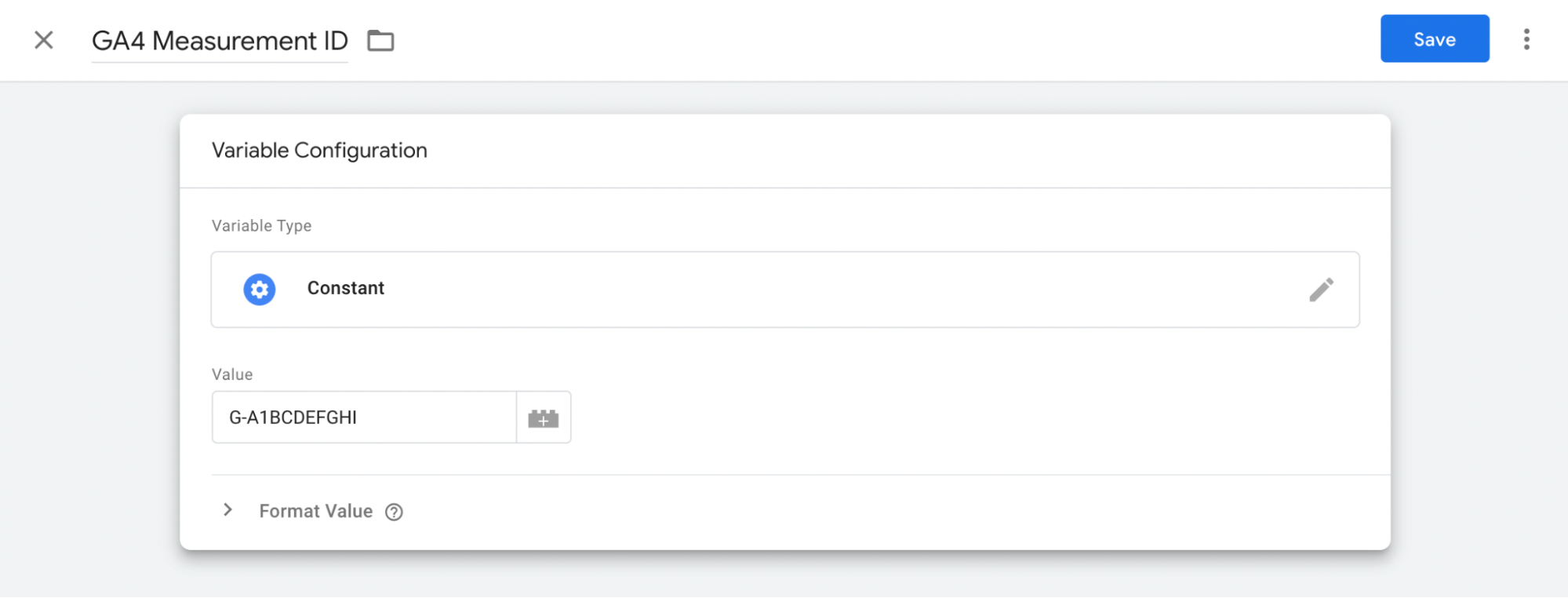Edit variable type with the pencil icon
The width and height of the screenshot is (1568, 598).
click(x=1321, y=290)
